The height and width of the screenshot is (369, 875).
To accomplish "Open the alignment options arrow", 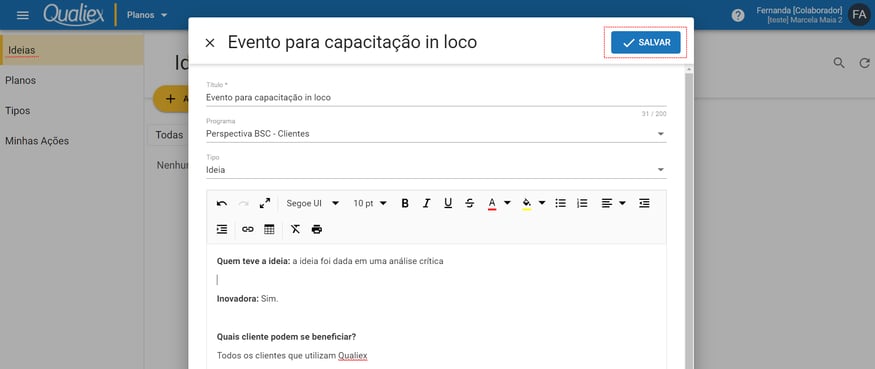I will click(x=622, y=203).
